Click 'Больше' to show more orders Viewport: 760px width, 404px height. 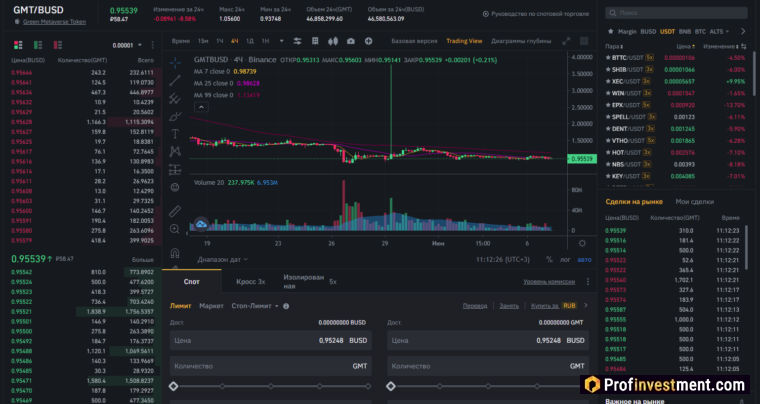pyautogui.click(x=142, y=260)
